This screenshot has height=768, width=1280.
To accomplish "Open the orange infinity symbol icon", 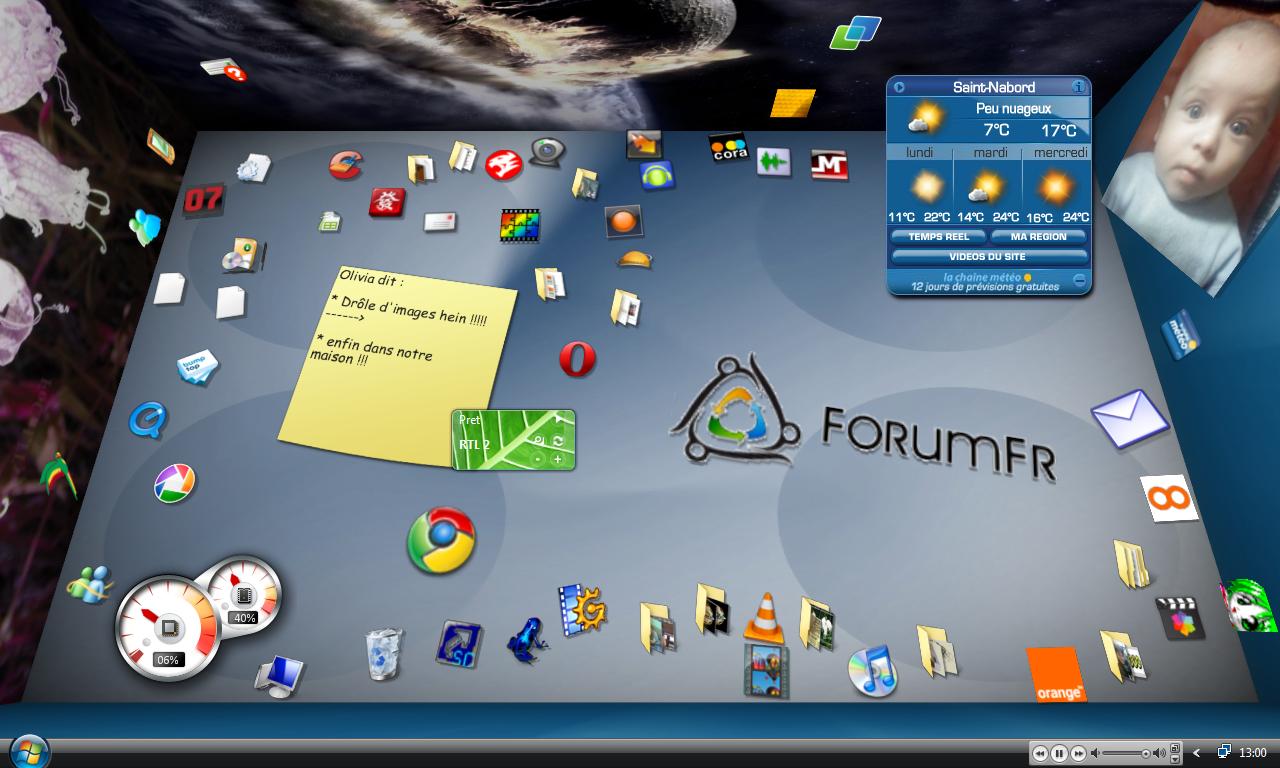I will click(1169, 497).
